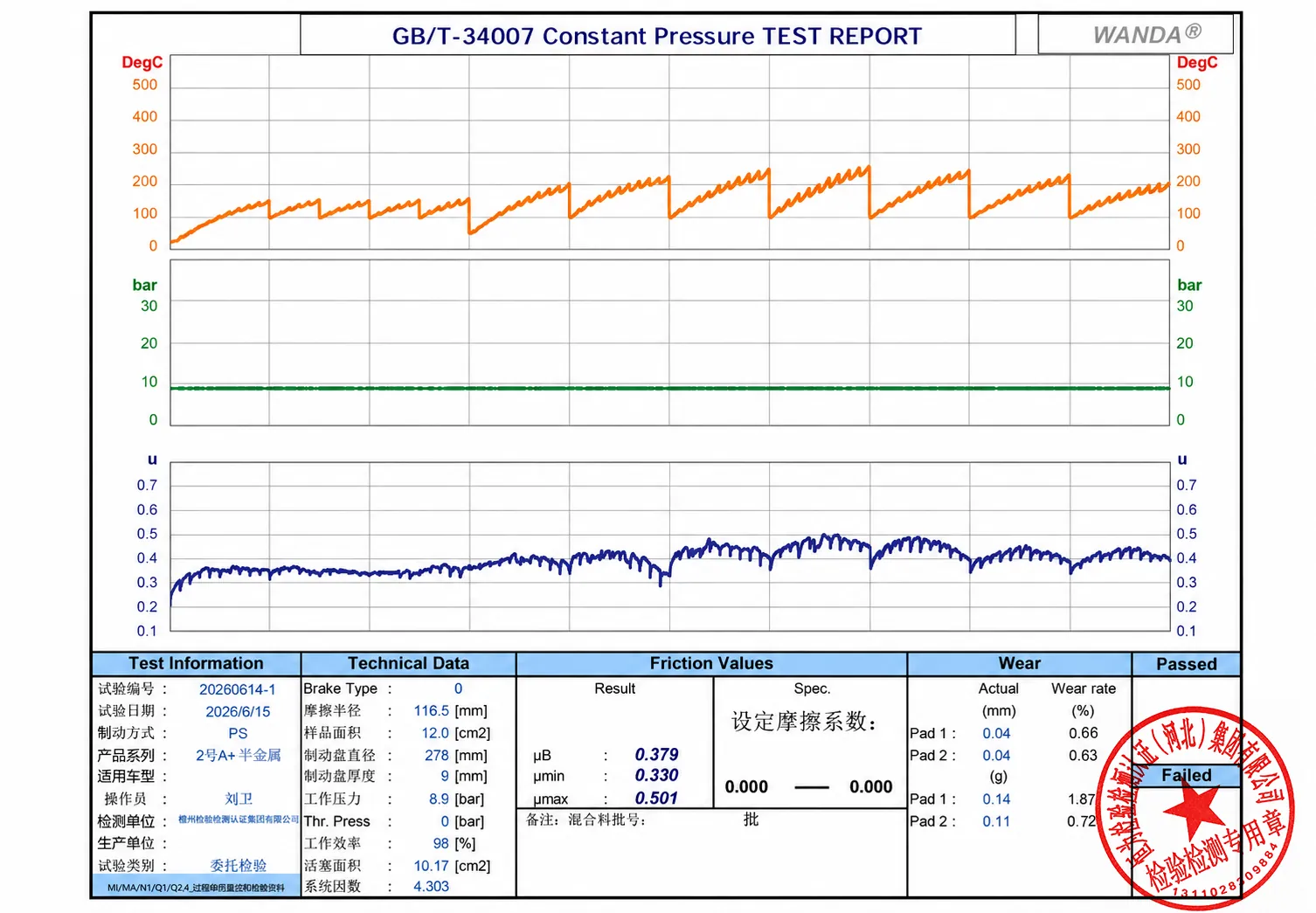This screenshot has width=1316, height=913.
Task: Select the "Technical Data" section header
Action: click(408, 663)
